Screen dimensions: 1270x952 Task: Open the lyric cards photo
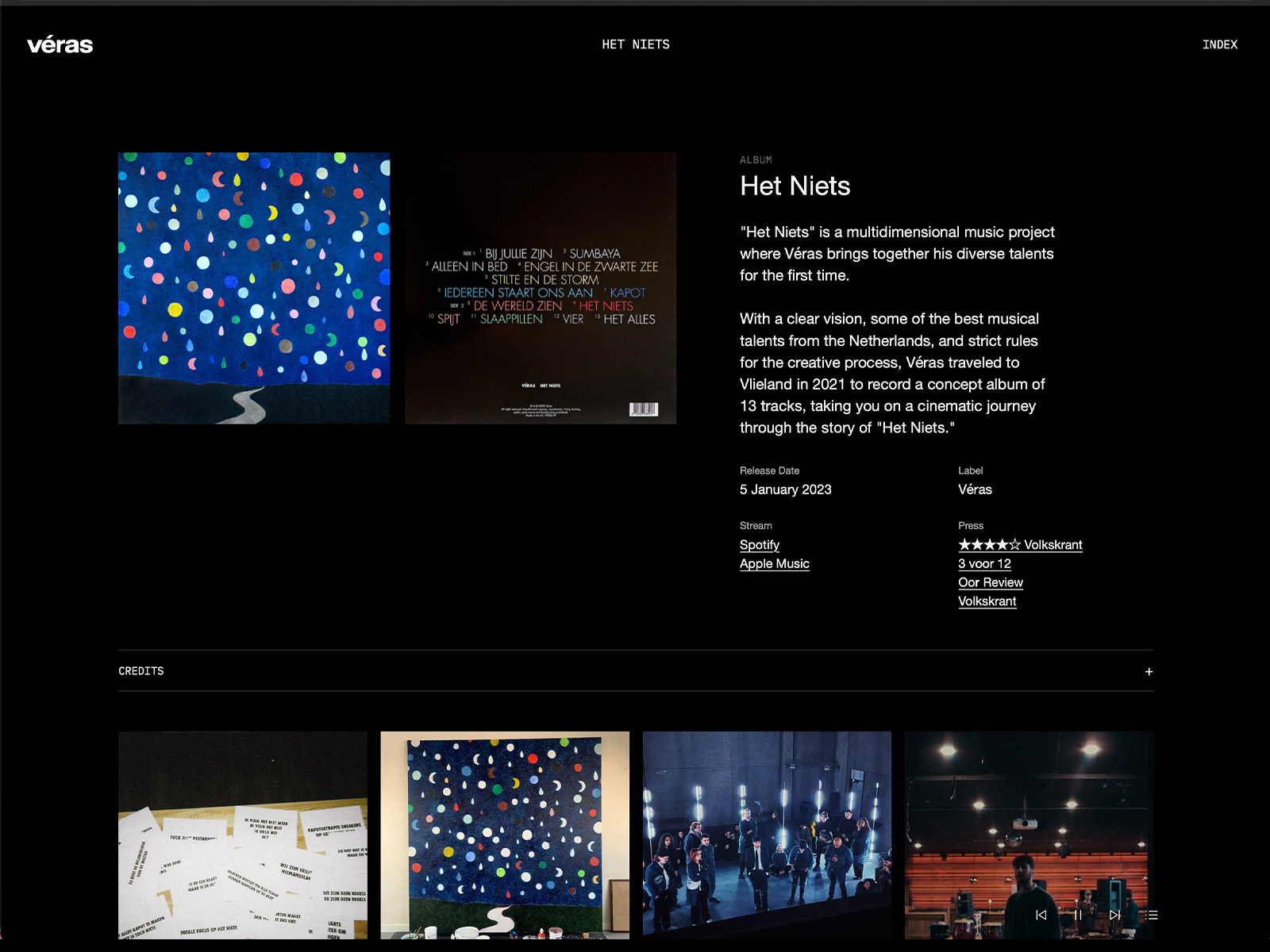click(x=243, y=835)
